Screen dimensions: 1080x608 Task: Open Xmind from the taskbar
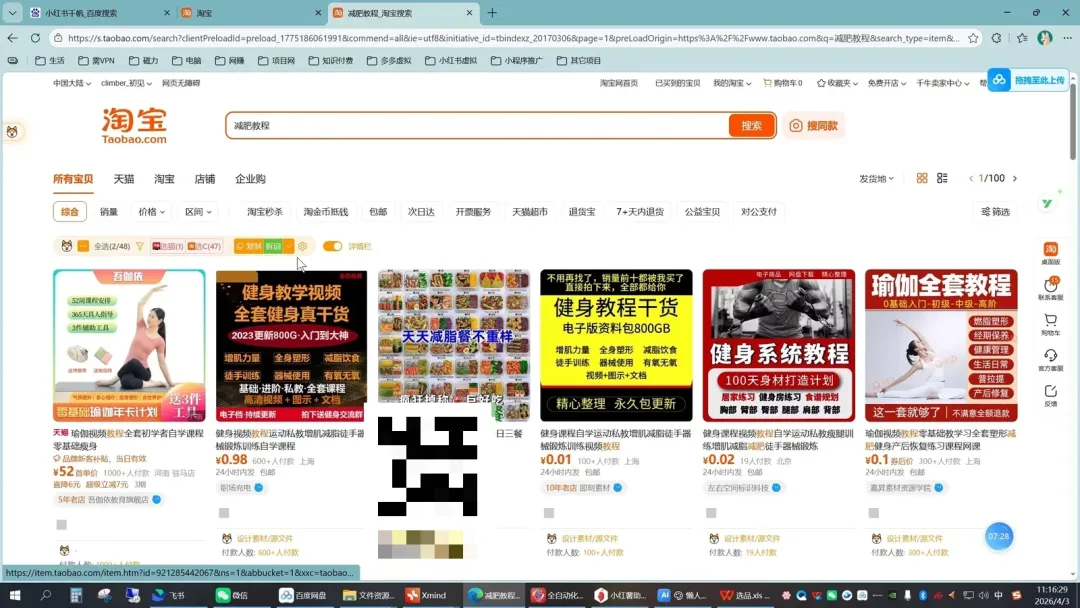(426, 595)
